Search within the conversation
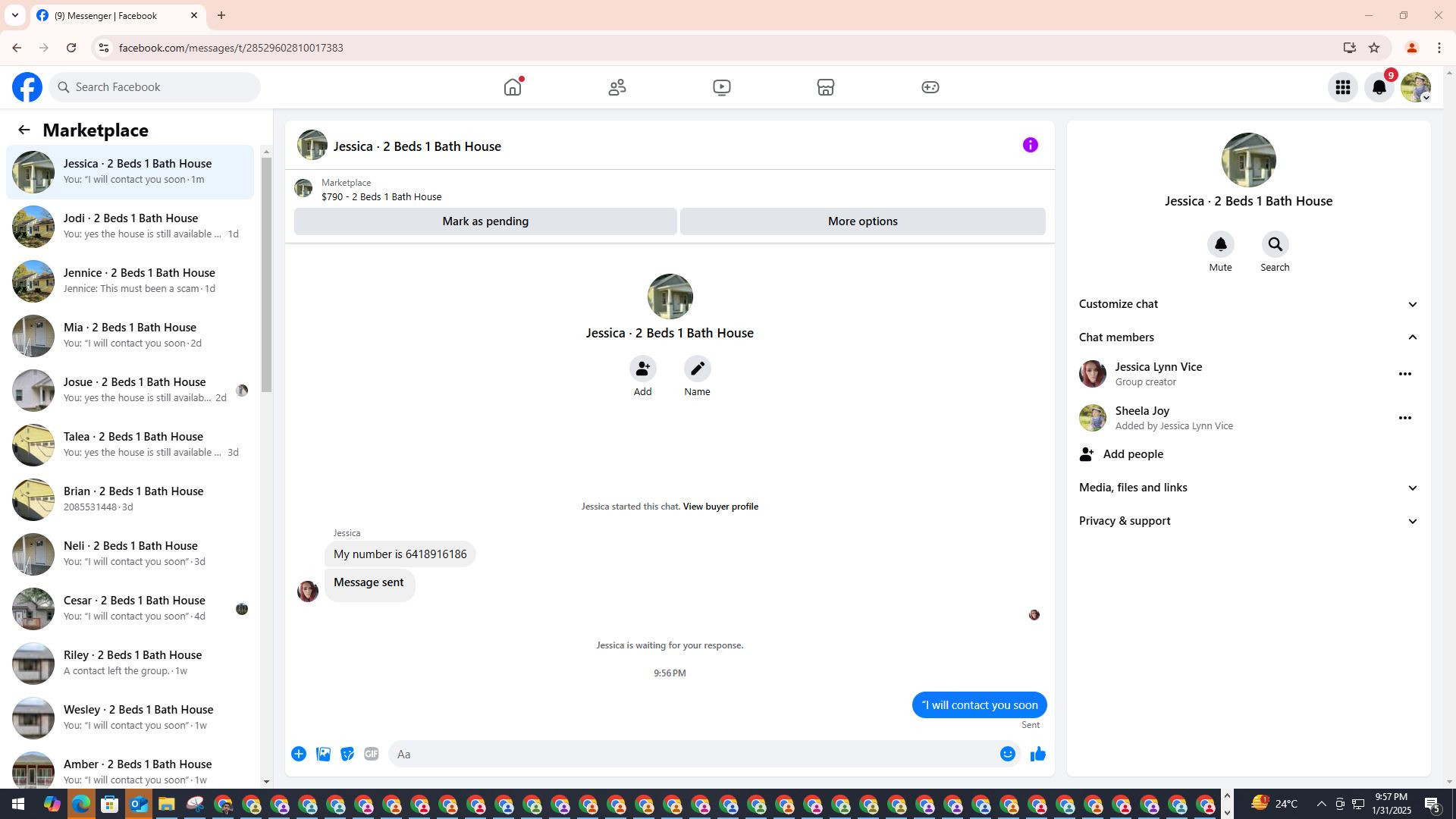This screenshot has width=1456, height=819. 1275,244
